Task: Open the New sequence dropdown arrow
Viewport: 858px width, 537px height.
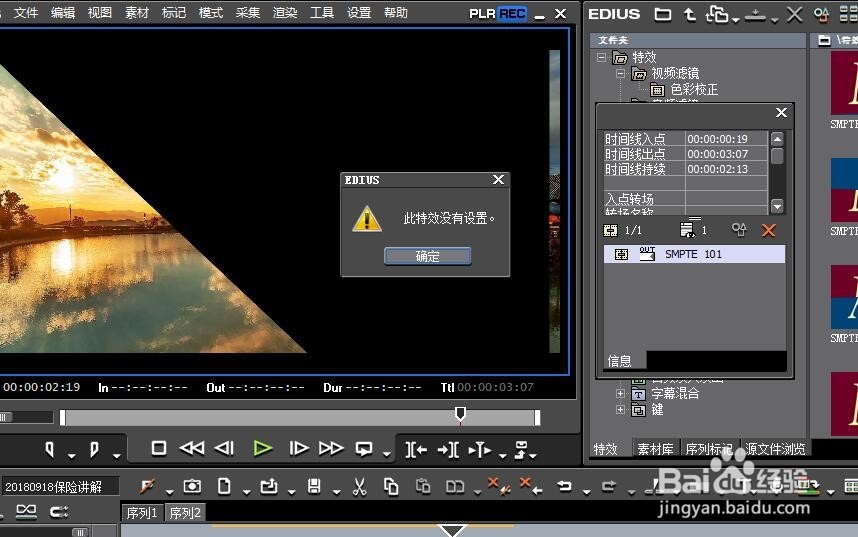Action: click(x=247, y=492)
